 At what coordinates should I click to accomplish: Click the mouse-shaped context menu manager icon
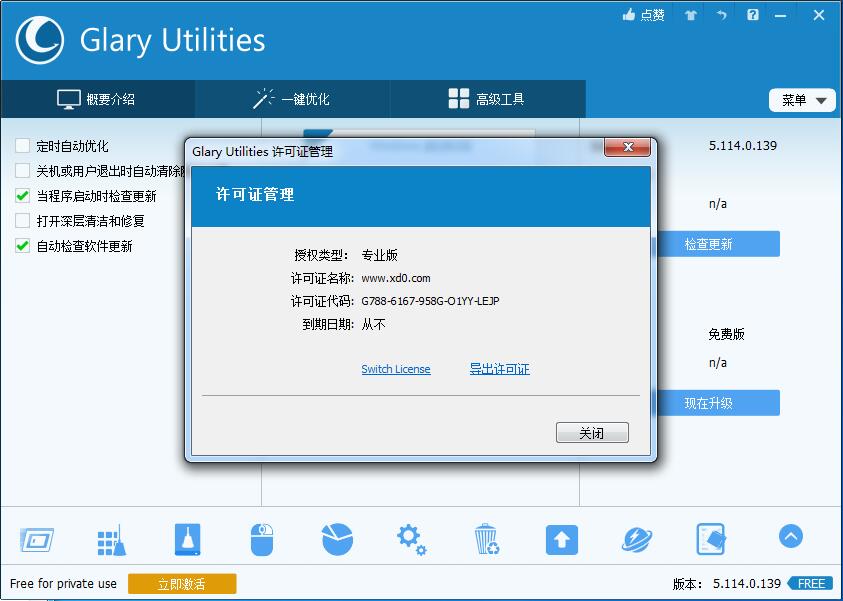tap(262, 539)
